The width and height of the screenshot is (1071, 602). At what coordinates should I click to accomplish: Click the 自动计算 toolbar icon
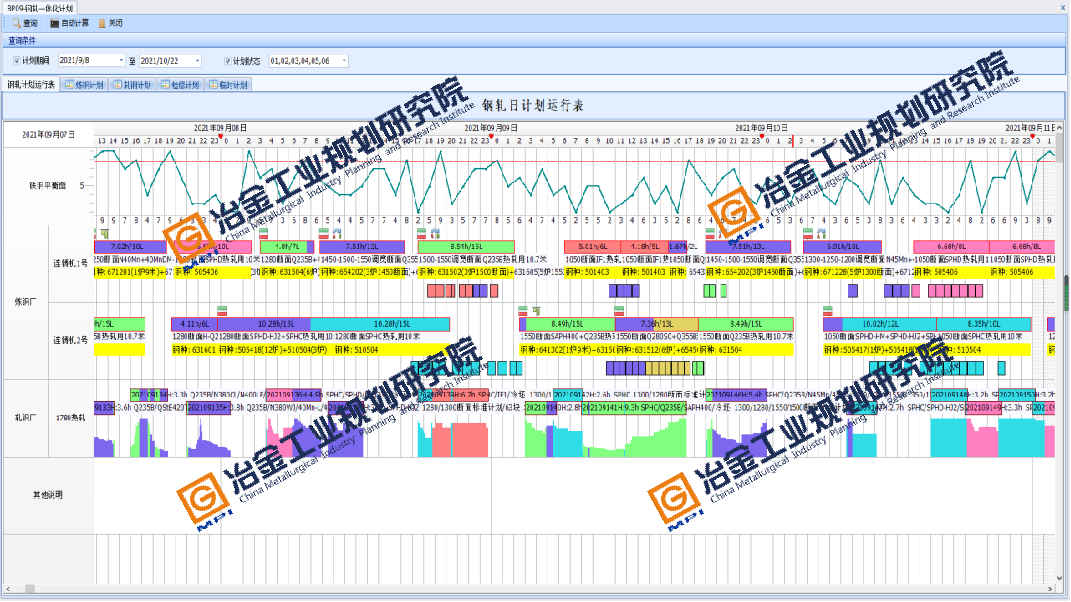54,23
